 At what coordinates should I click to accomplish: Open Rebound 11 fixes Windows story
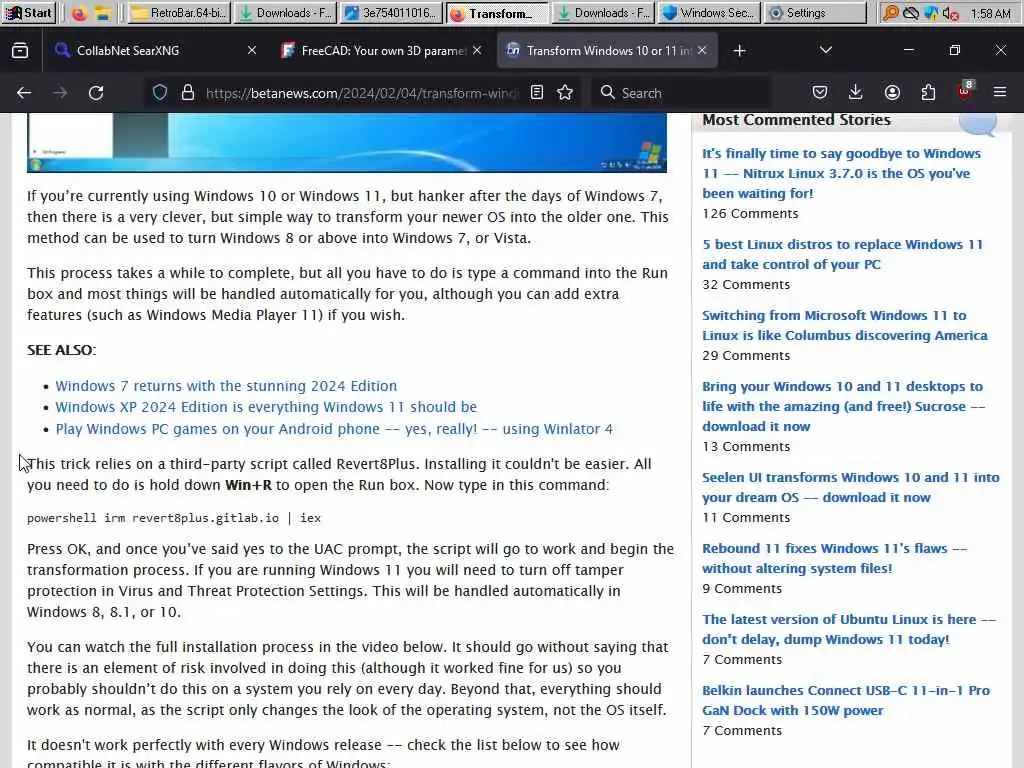[x=835, y=558]
